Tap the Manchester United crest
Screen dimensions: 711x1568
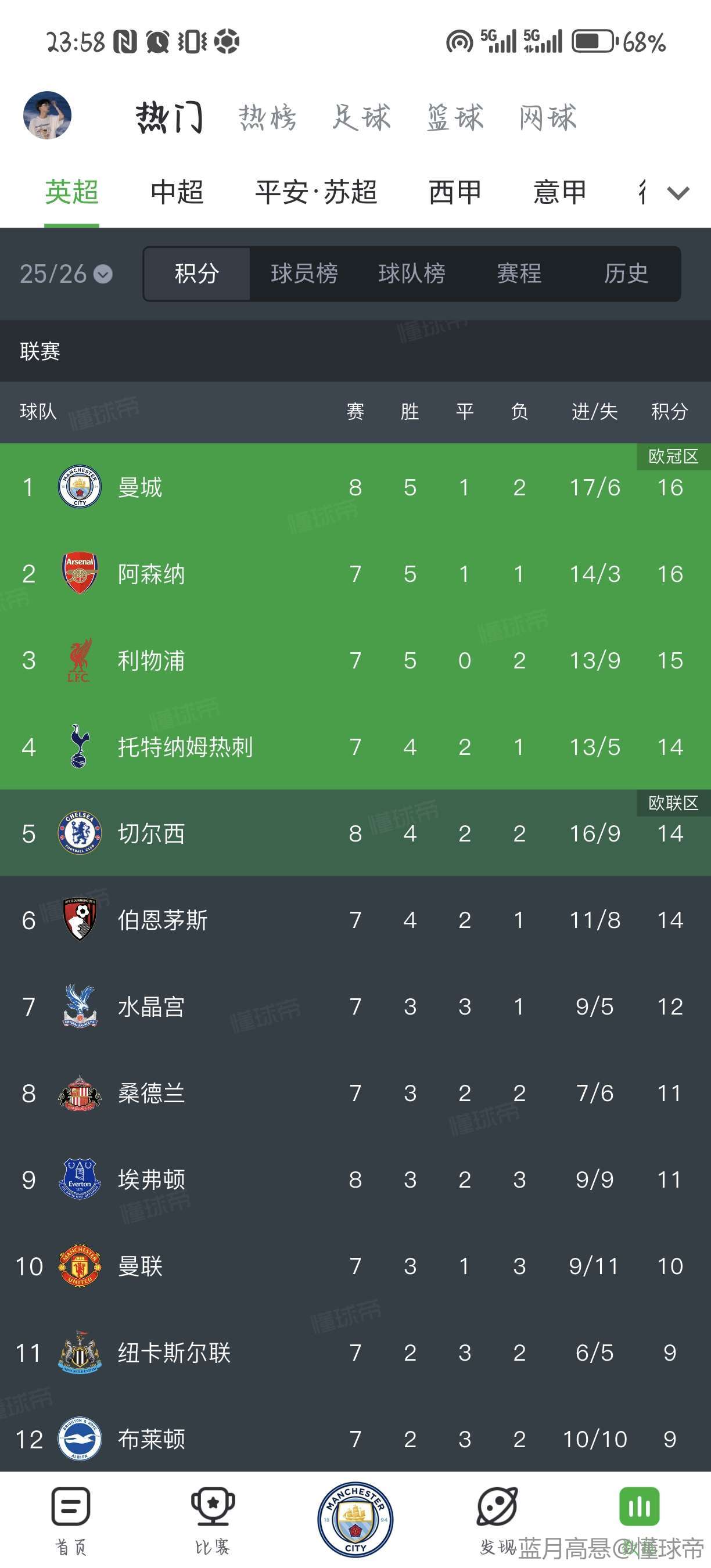(x=80, y=1266)
